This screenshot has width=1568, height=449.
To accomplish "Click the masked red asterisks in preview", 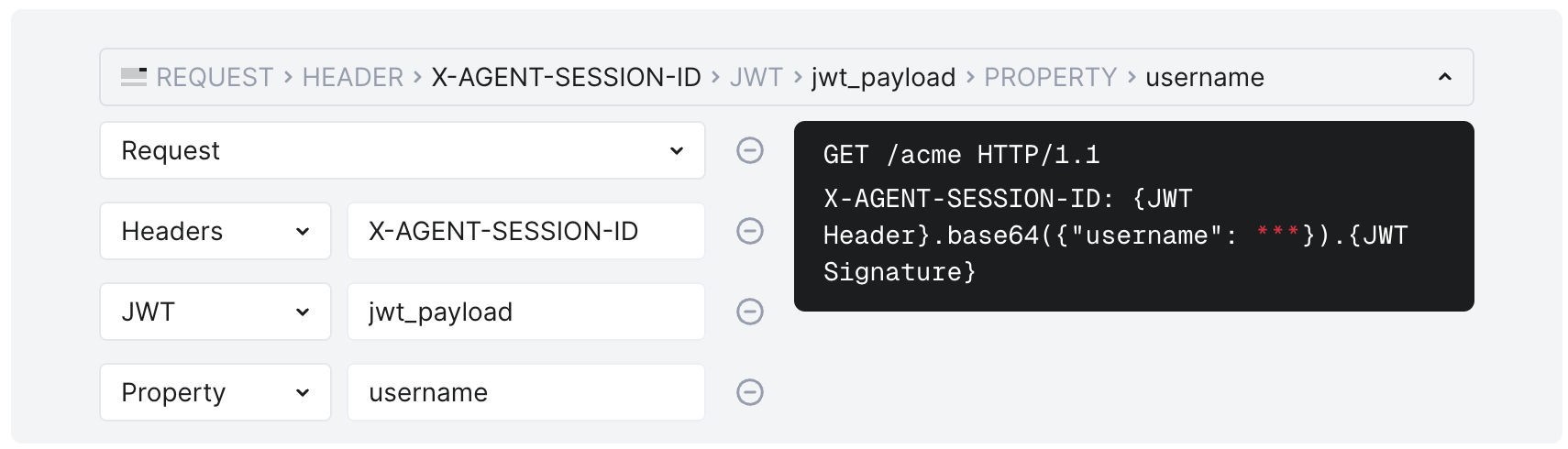I will tap(1277, 233).
